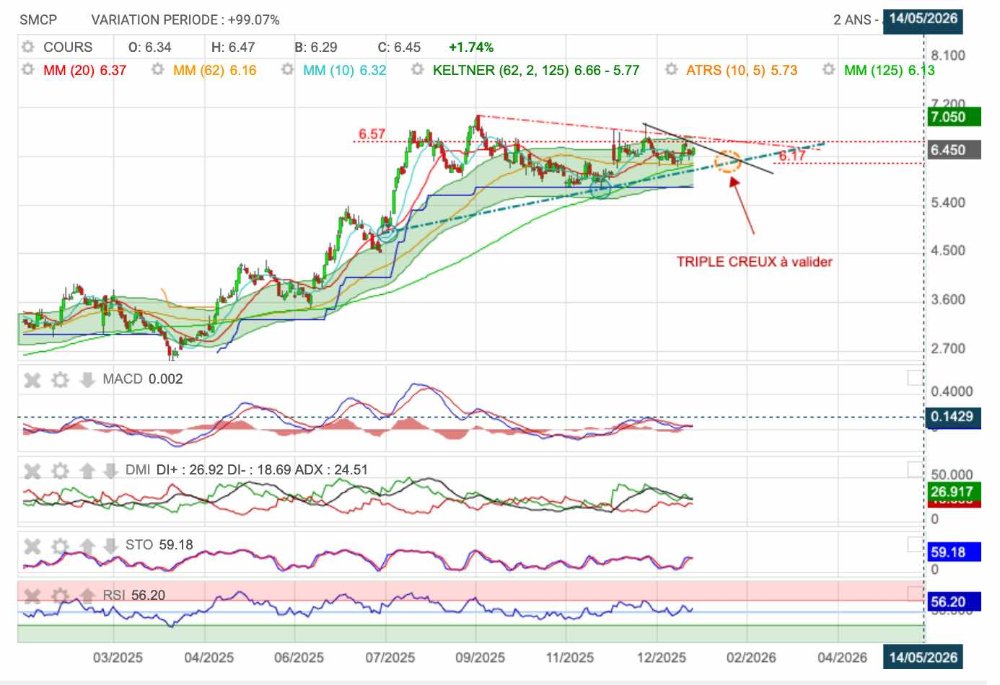Click the +1.74% daily change
The width and height of the screenshot is (1000, 685).
point(471,47)
